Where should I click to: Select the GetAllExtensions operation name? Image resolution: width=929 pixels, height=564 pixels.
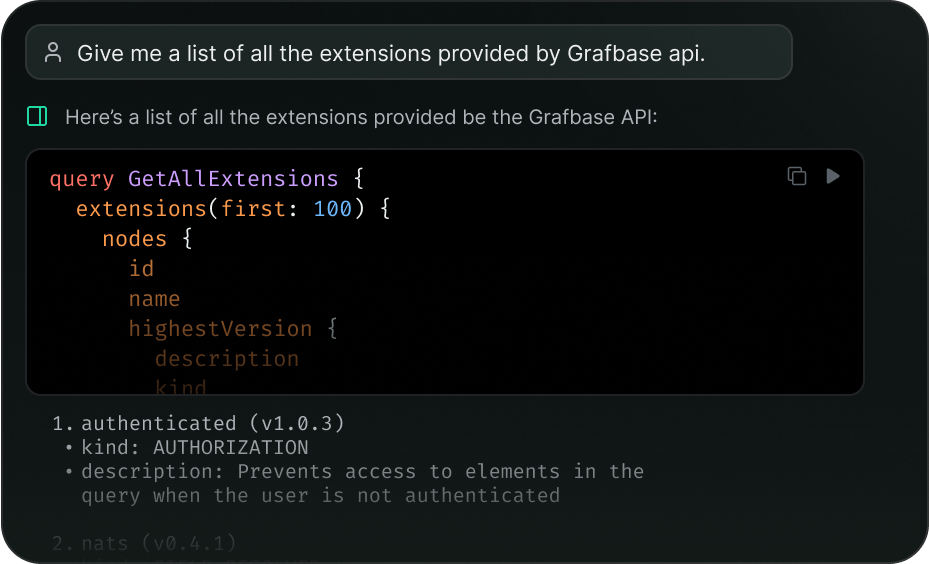[233, 179]
